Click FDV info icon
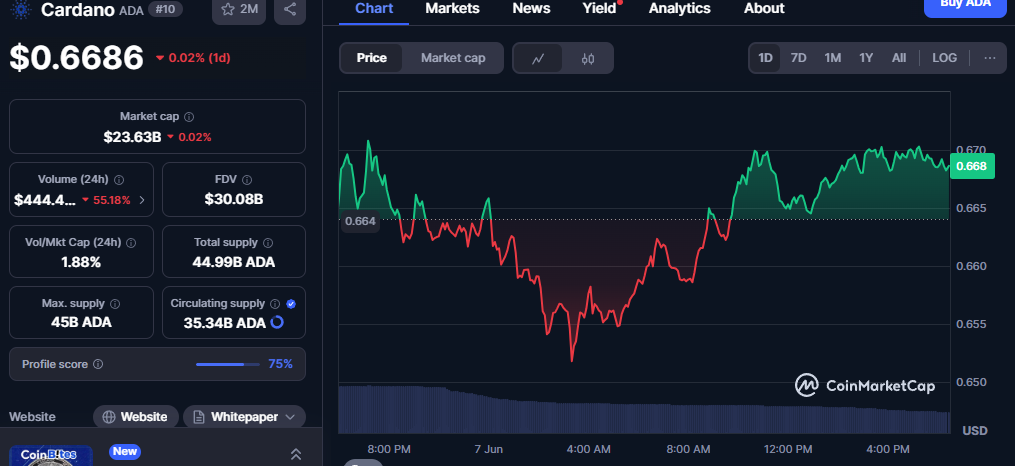The image size is (1015, 466). [247, 180]
